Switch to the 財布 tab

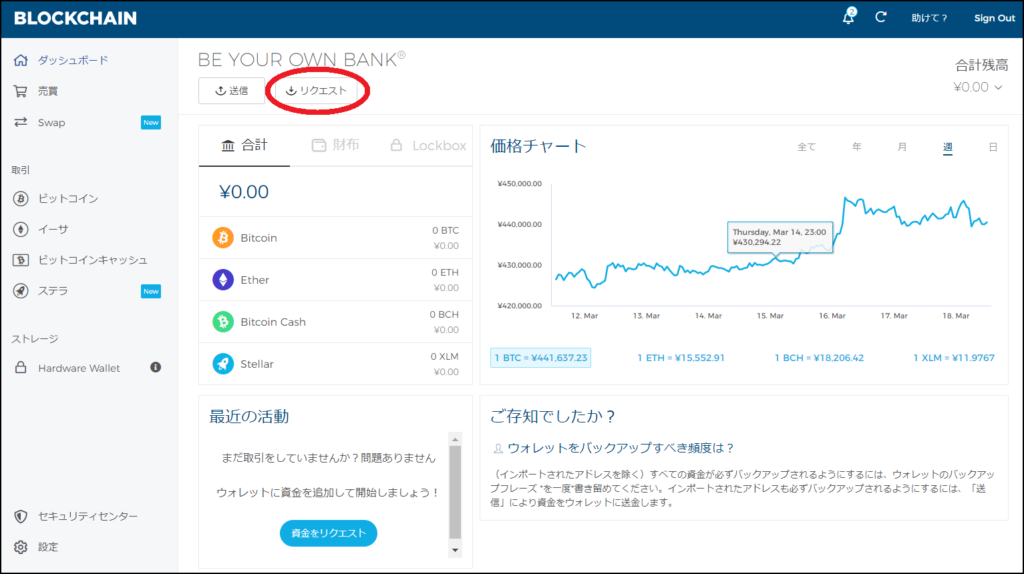(336, 146)
